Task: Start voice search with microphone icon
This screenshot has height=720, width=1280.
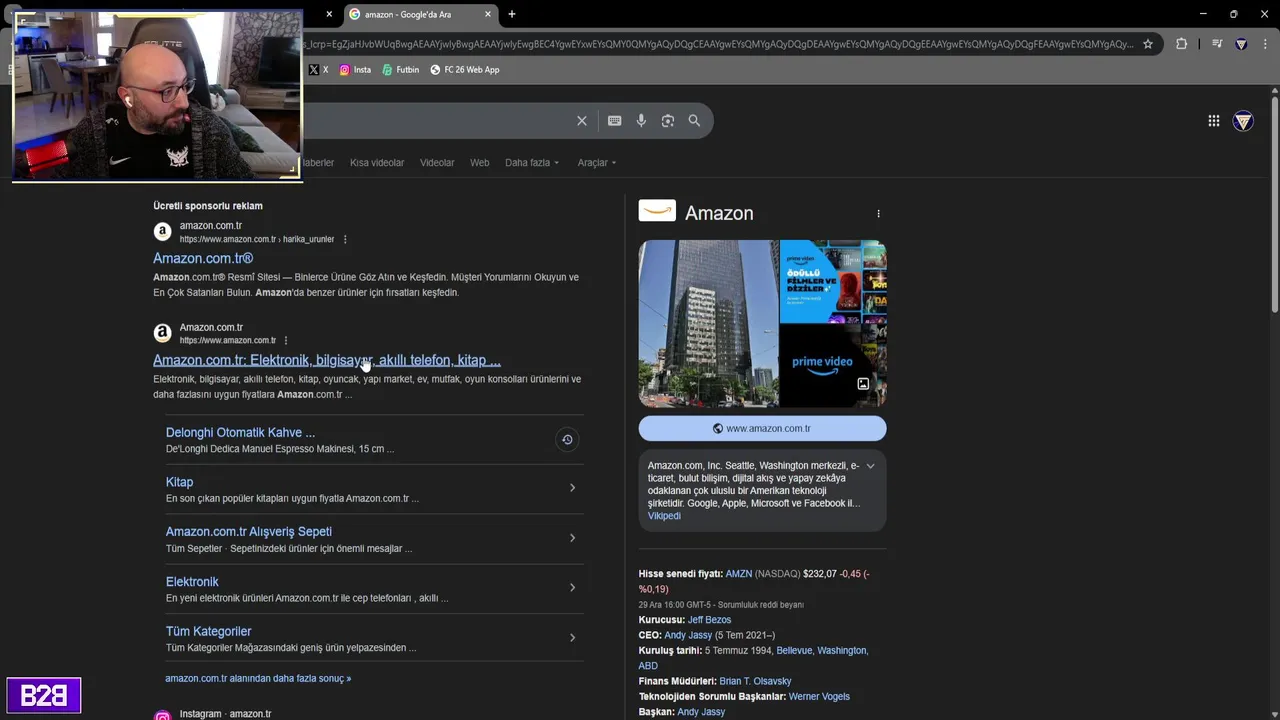Action: coord(641,121)
